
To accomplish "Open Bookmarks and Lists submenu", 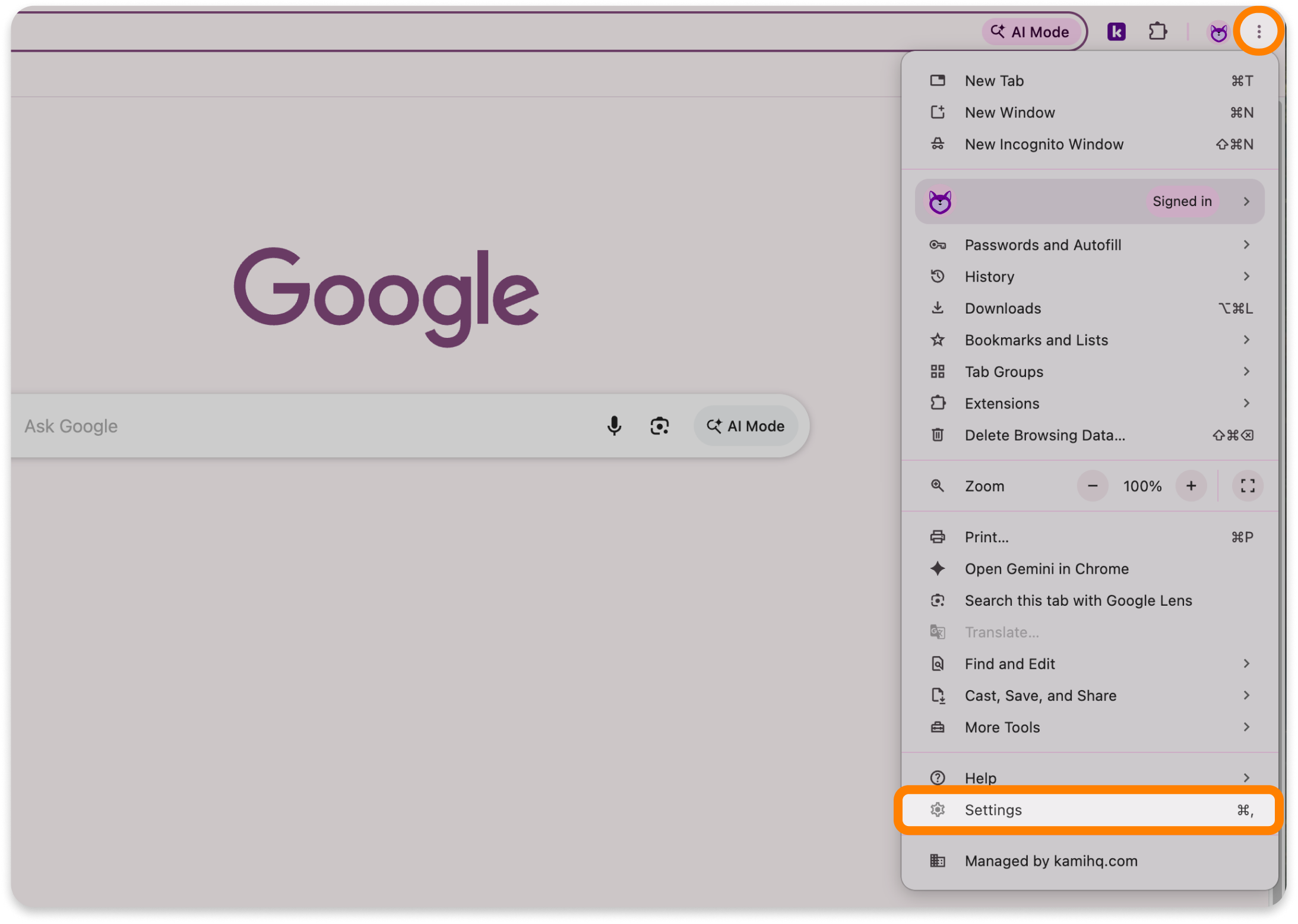I will tap(1090, 340).
